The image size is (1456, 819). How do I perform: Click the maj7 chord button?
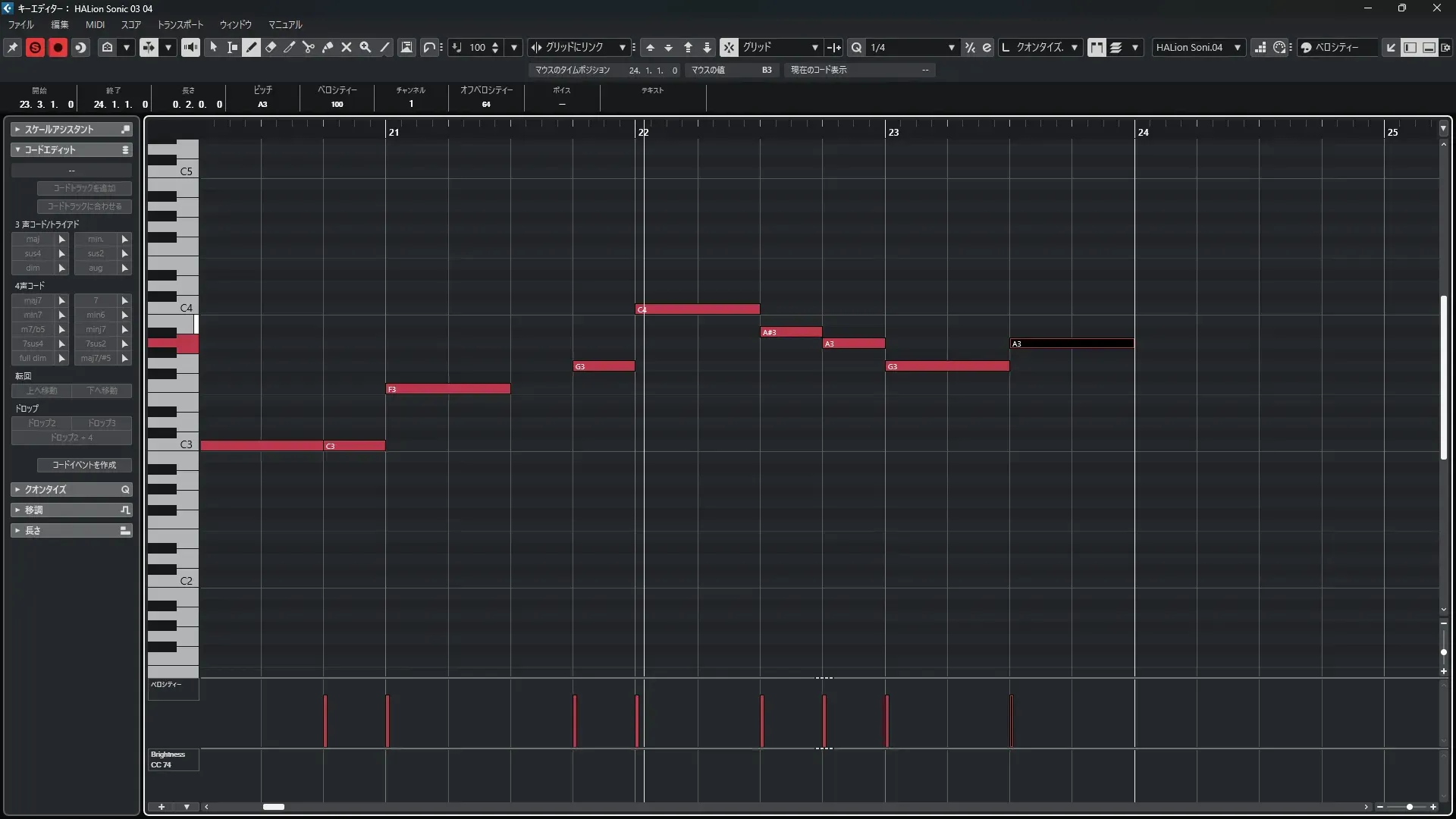[x=33, y=300]
